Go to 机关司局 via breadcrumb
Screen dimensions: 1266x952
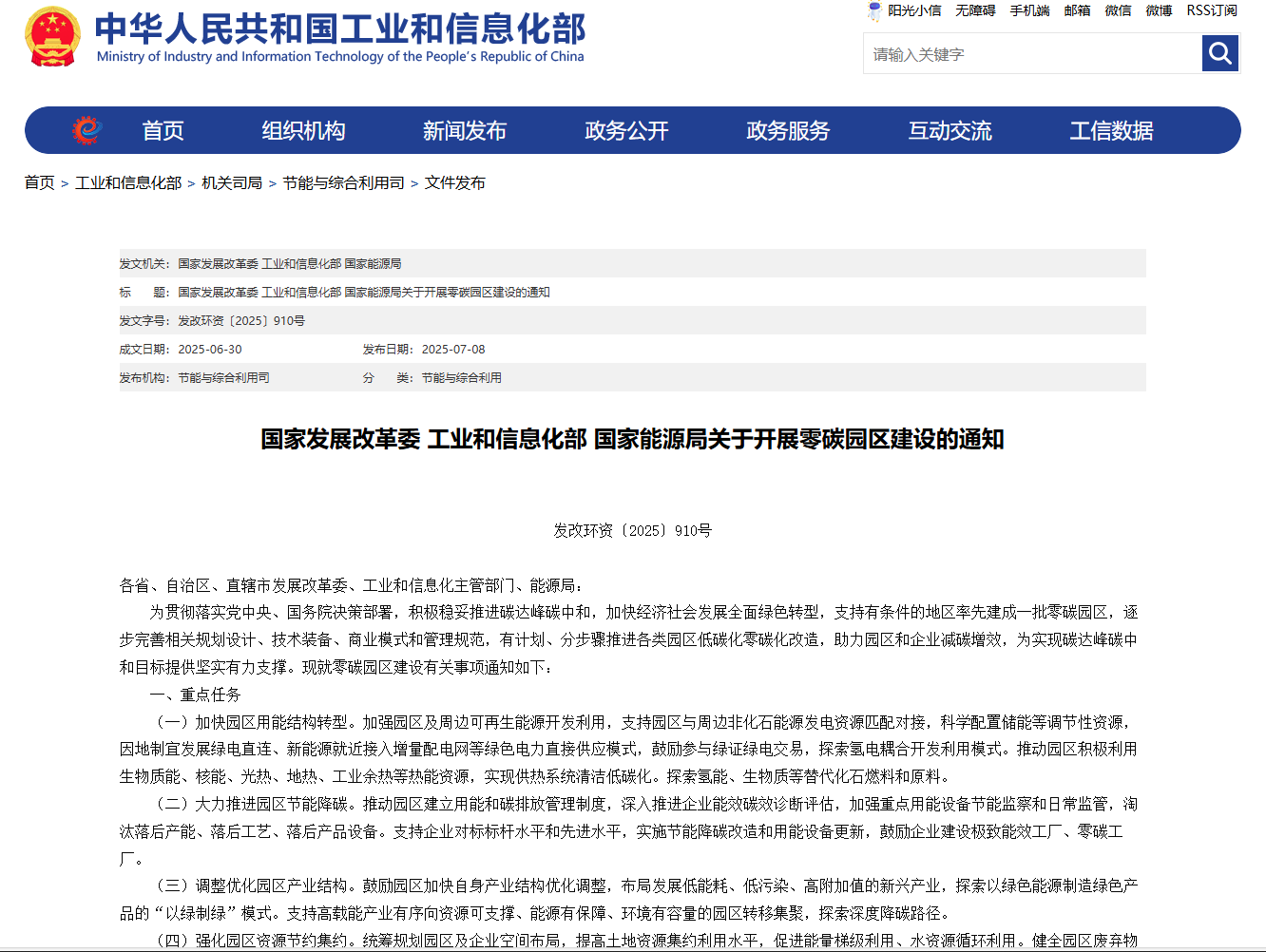pos(232,182)
